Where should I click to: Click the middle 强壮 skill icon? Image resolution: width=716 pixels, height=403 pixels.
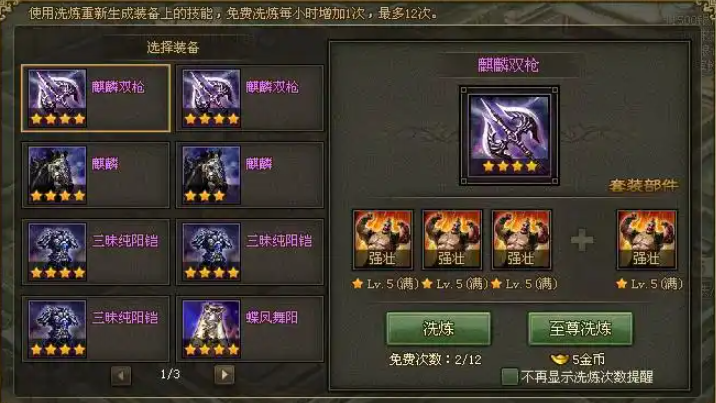pos(452,240)
